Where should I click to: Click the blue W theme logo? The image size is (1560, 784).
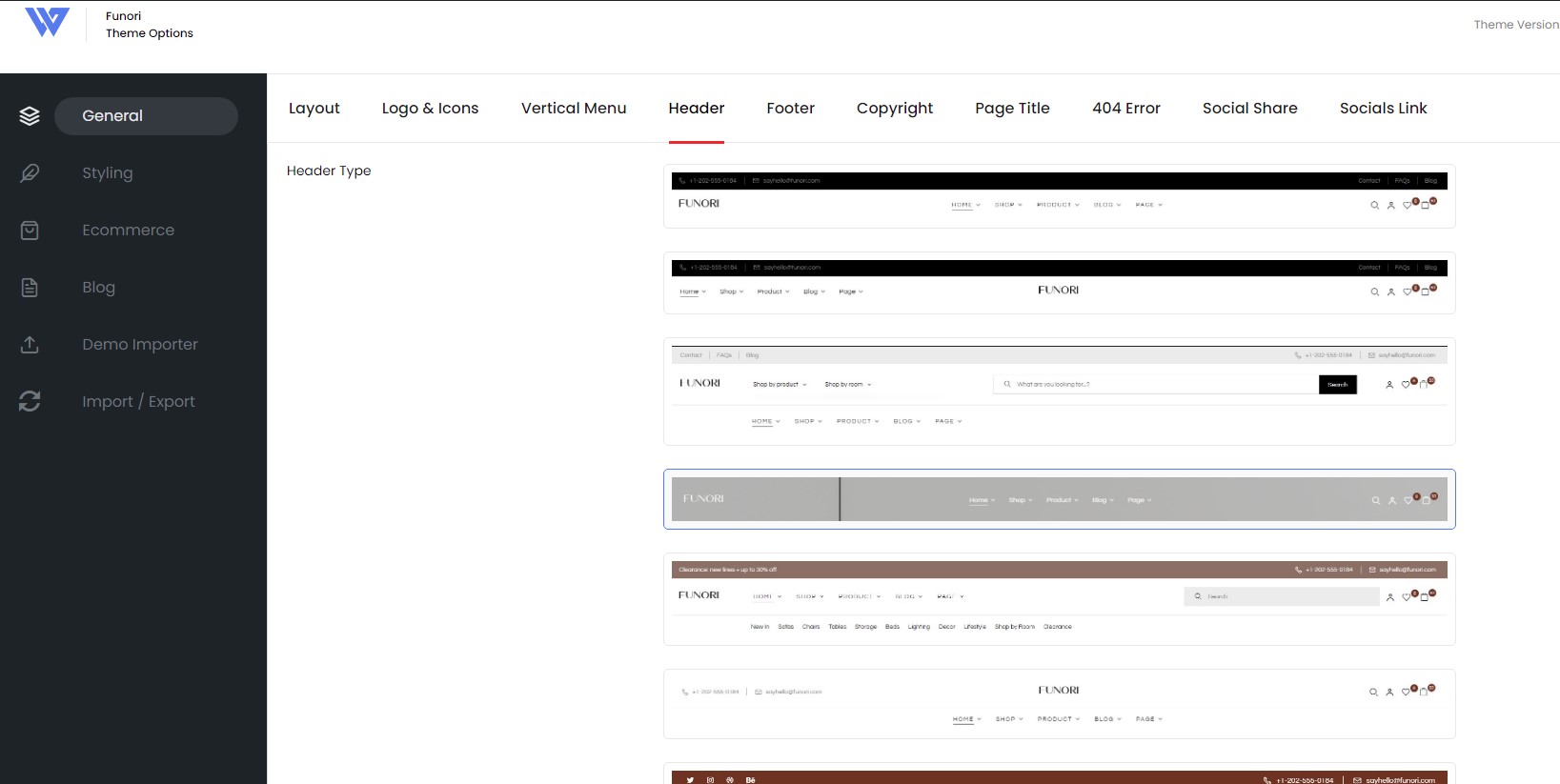[x=48, y=22]
